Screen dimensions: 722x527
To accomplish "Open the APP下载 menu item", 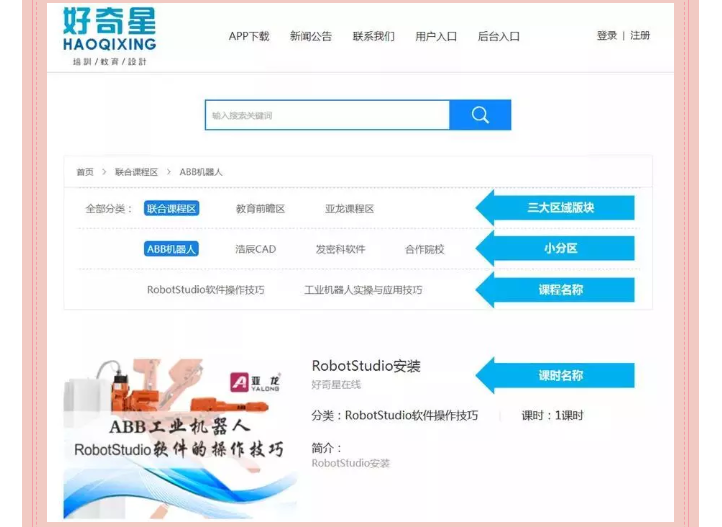I will [249, 36].
